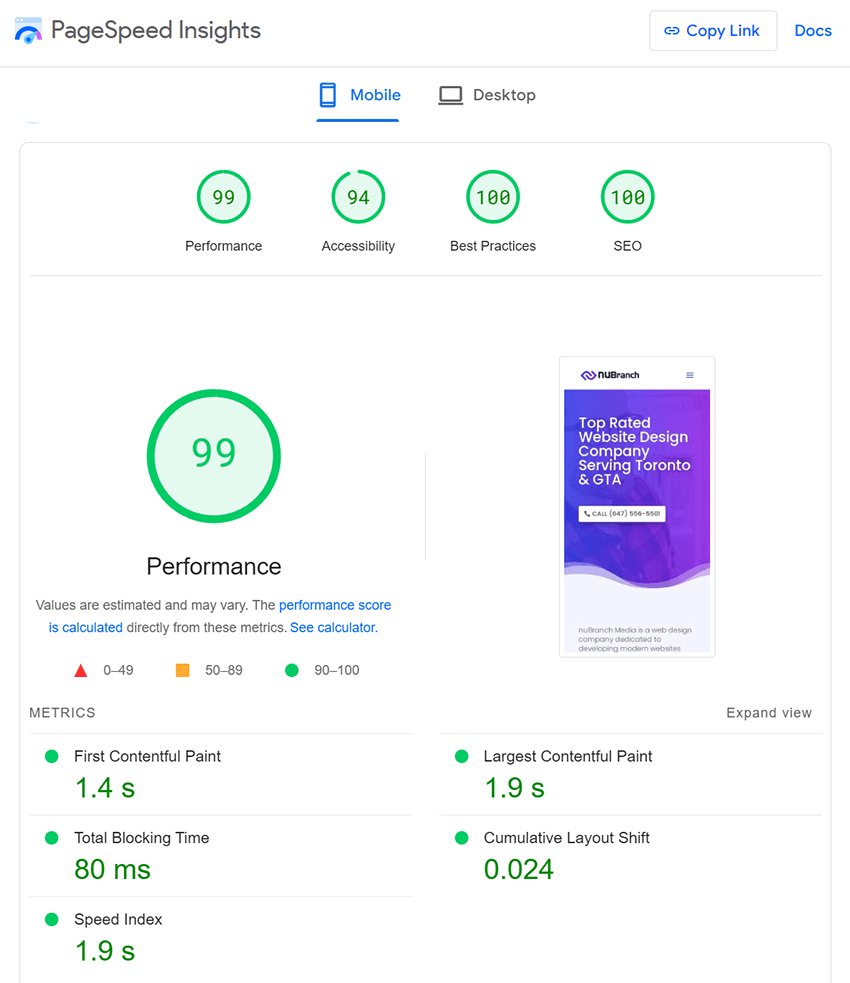Click the Speed Index metric
This screenshot has width=850, height=983.
[x=118, y=920]
